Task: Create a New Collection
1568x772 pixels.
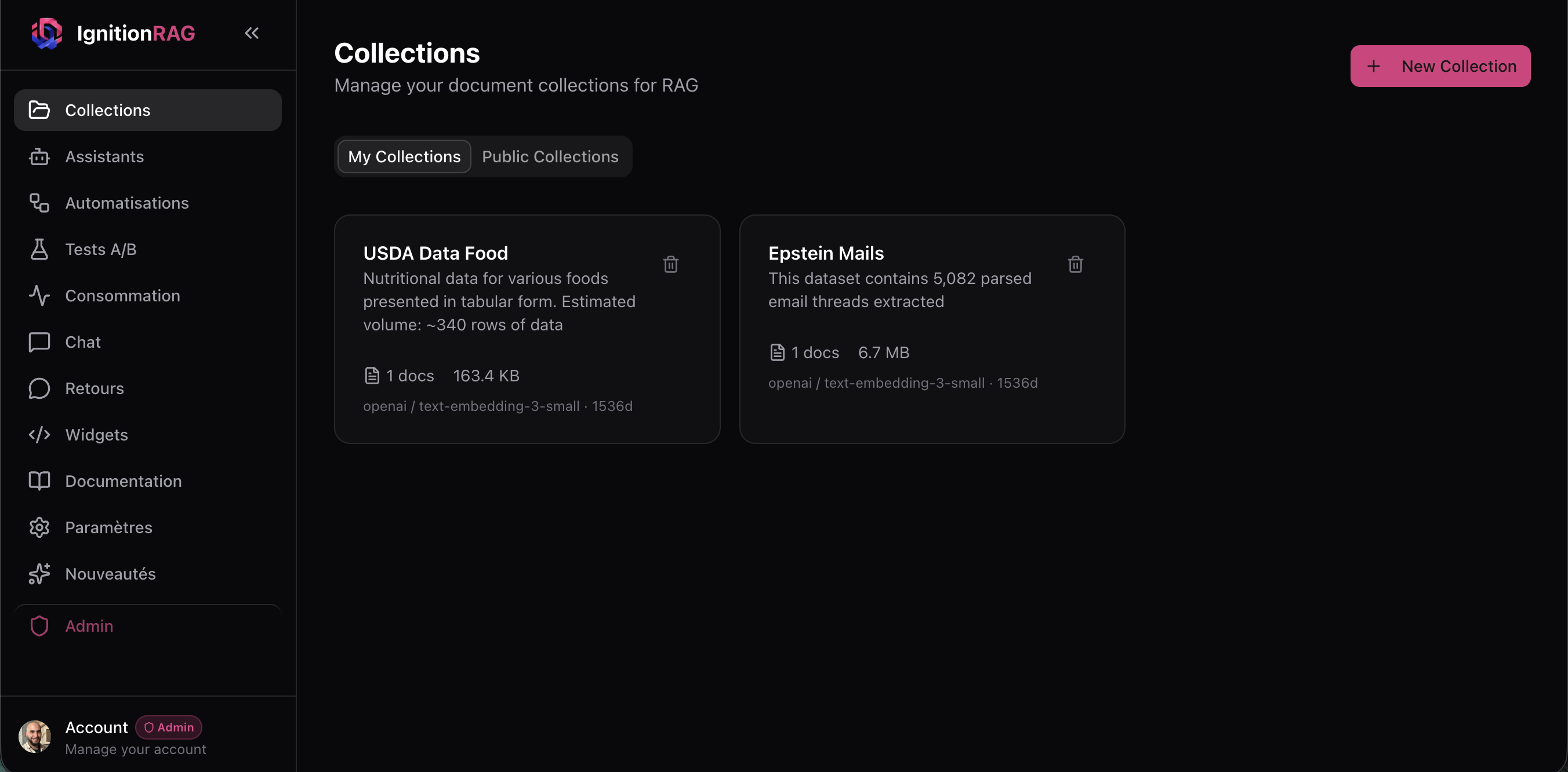Action: 1440,65
